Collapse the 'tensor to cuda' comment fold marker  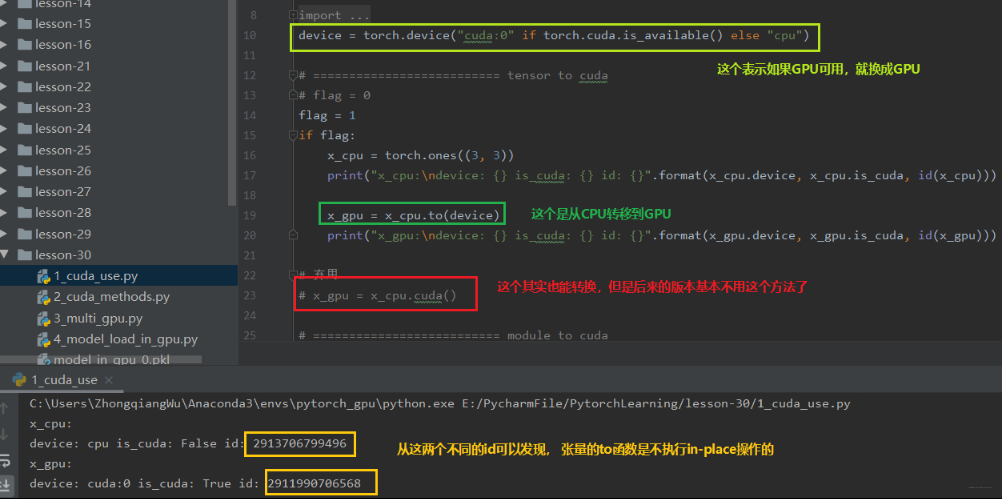pyautogui.click(x=293, y=75)
